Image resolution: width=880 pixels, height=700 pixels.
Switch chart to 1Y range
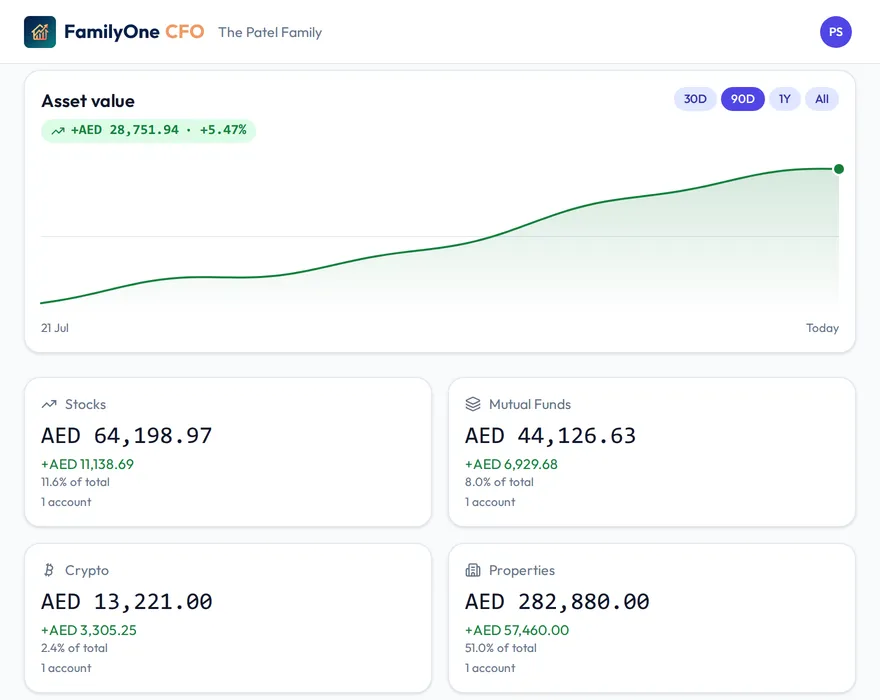(785, 99)
